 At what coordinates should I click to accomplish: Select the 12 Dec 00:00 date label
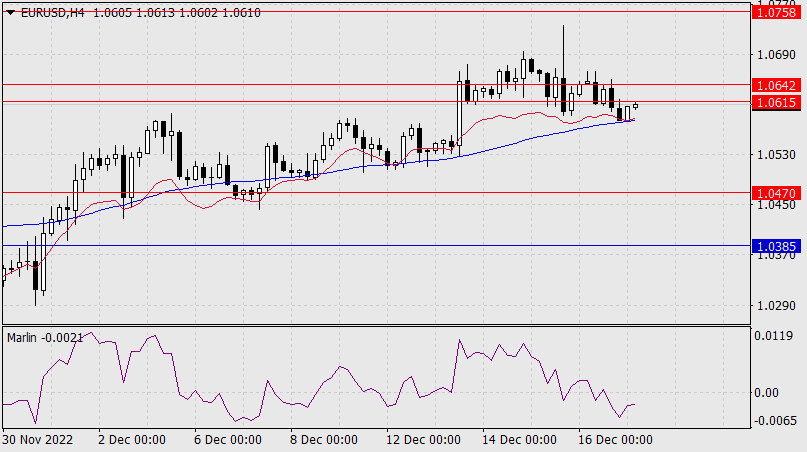(x=423, y=440)
